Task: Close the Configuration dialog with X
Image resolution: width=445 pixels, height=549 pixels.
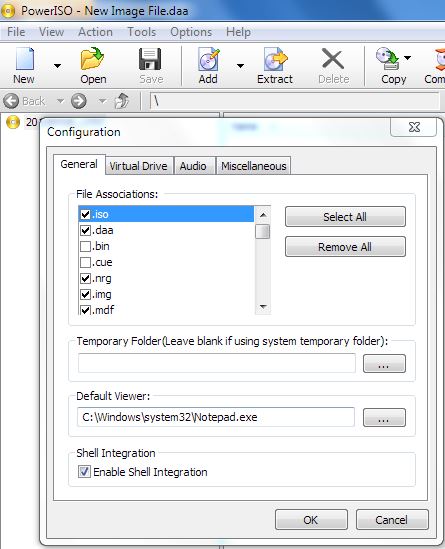Action: [414, 127]
